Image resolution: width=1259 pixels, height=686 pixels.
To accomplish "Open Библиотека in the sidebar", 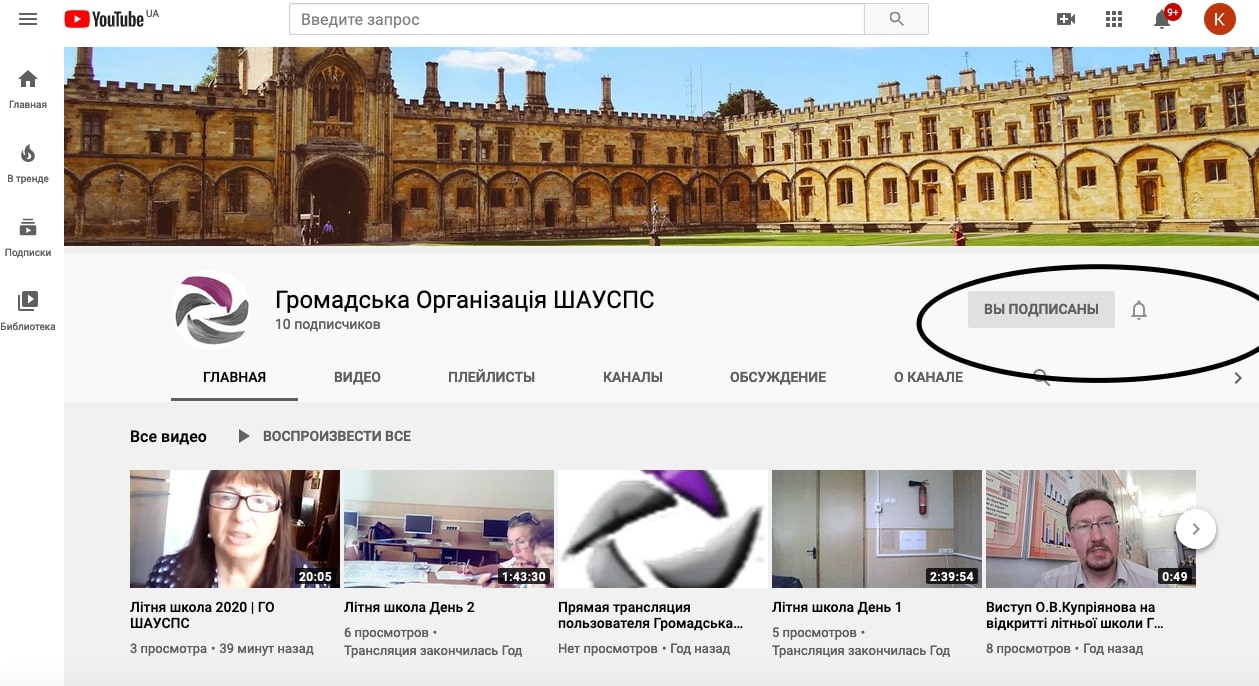I will click(28, 311).
